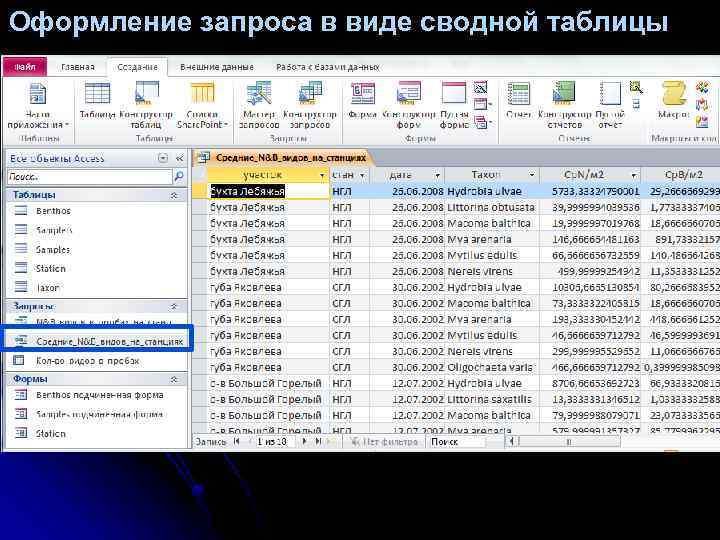
Task: Click the Mya arenaria cell for бухта Лебяжья
Action: (492, 239)
